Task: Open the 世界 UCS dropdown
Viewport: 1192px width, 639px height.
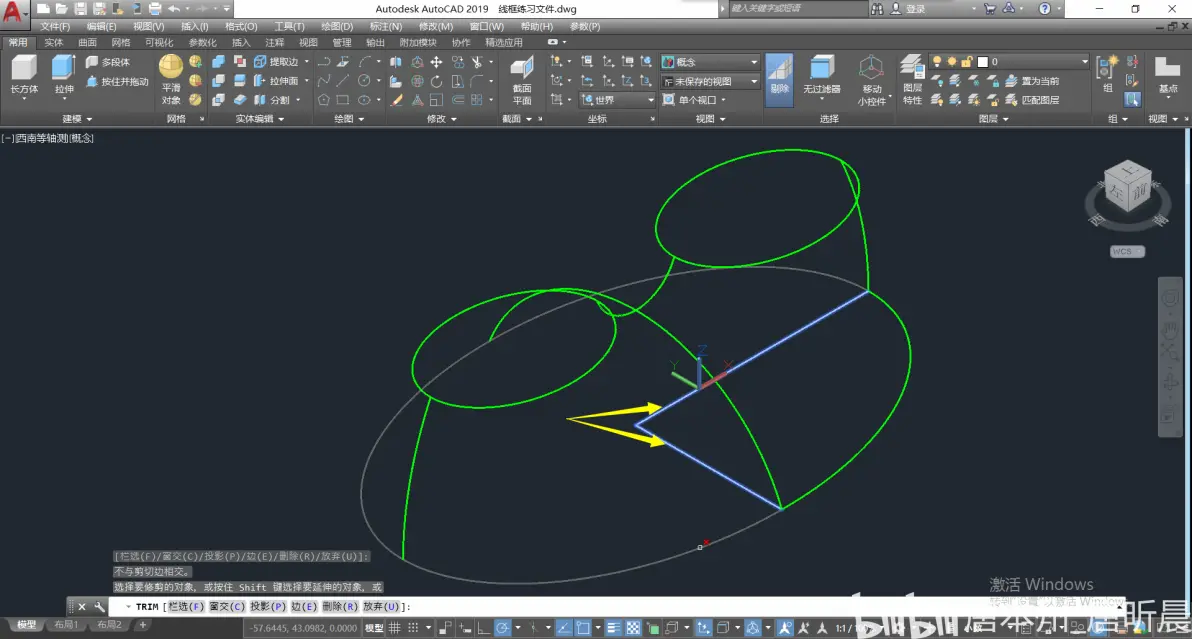Action: [617, 100]
